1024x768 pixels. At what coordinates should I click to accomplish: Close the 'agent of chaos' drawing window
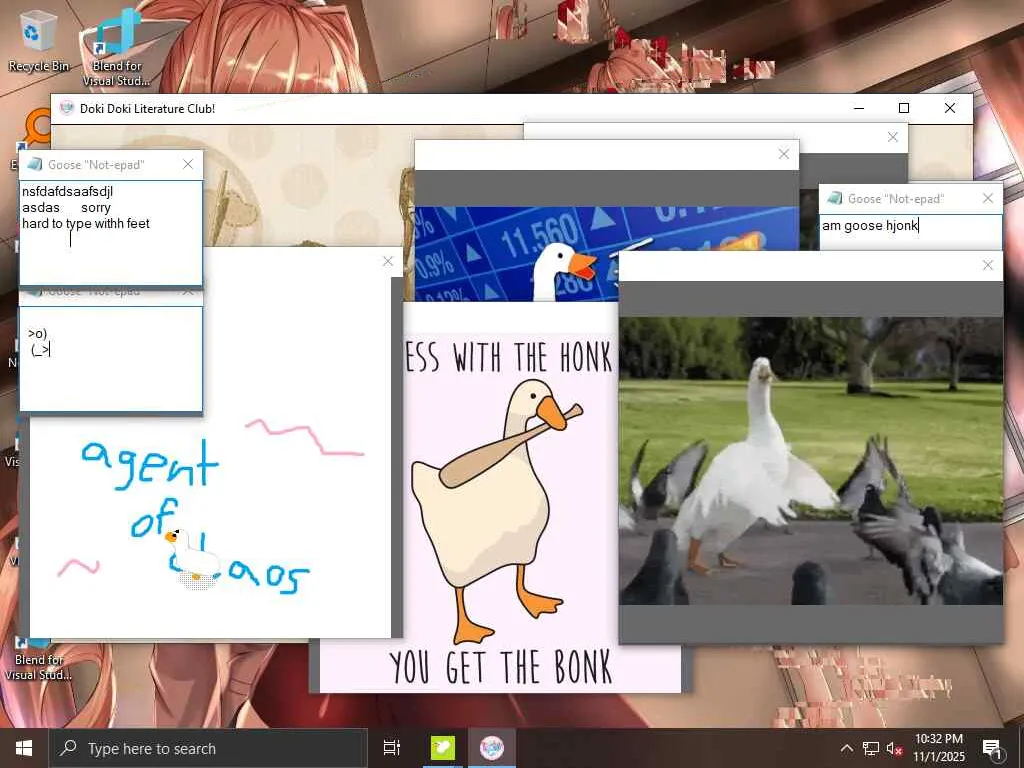[x=388, y=261]
